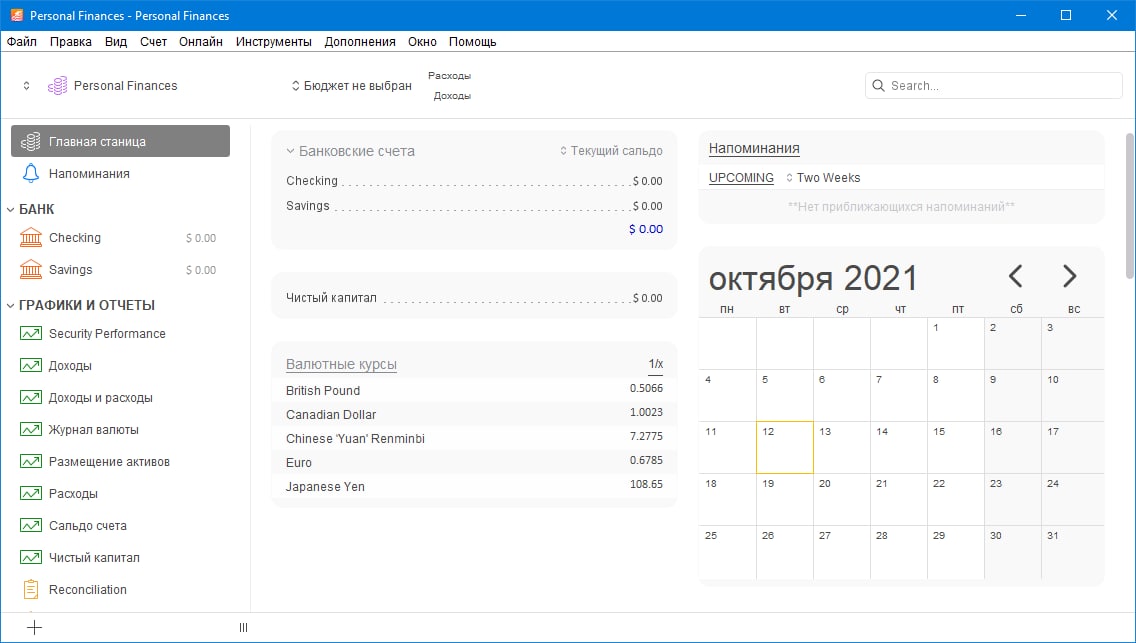Viewport: 1136px width, 643px height.
Task: Select October 25 in the calendar
Action: [727, 552]
